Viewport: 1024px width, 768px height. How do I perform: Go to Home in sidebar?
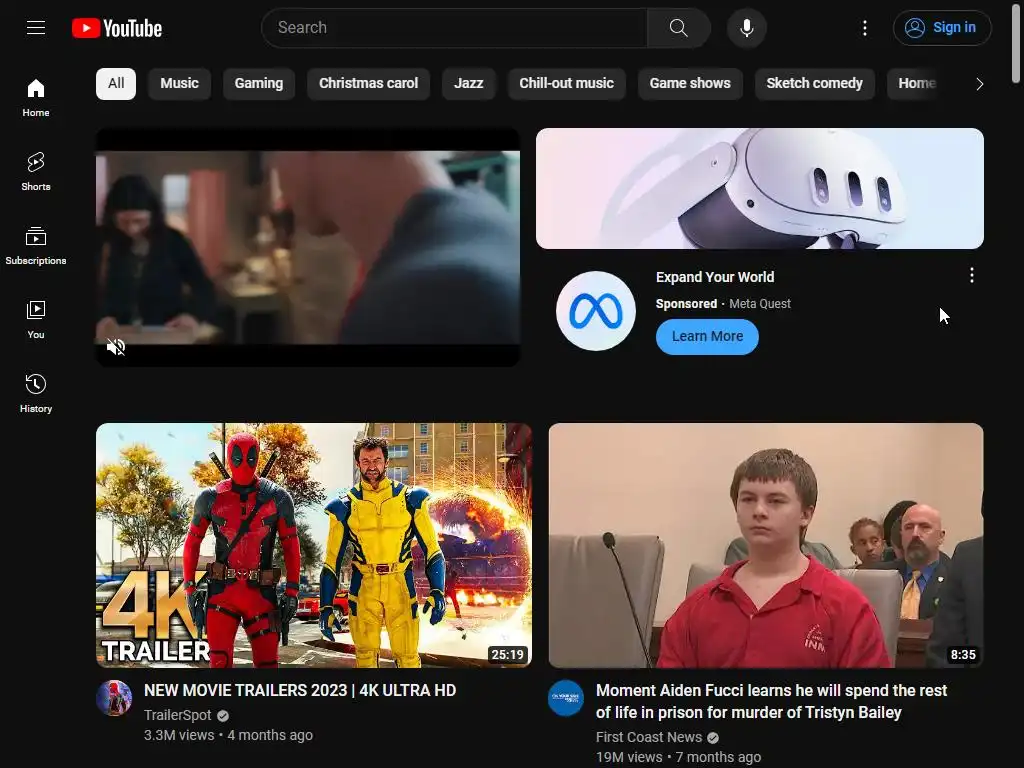coord(36,98)
